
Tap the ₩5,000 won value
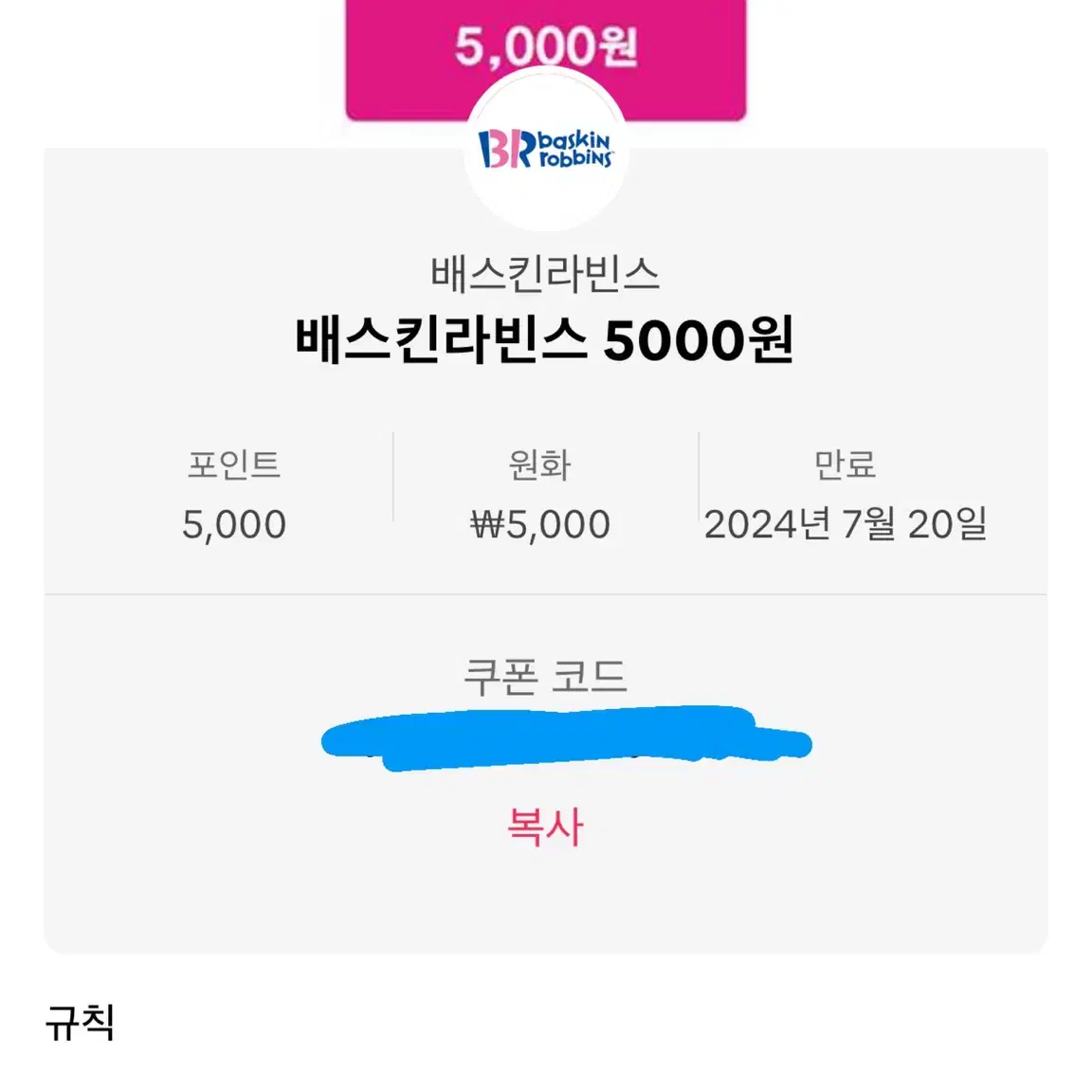540,524
